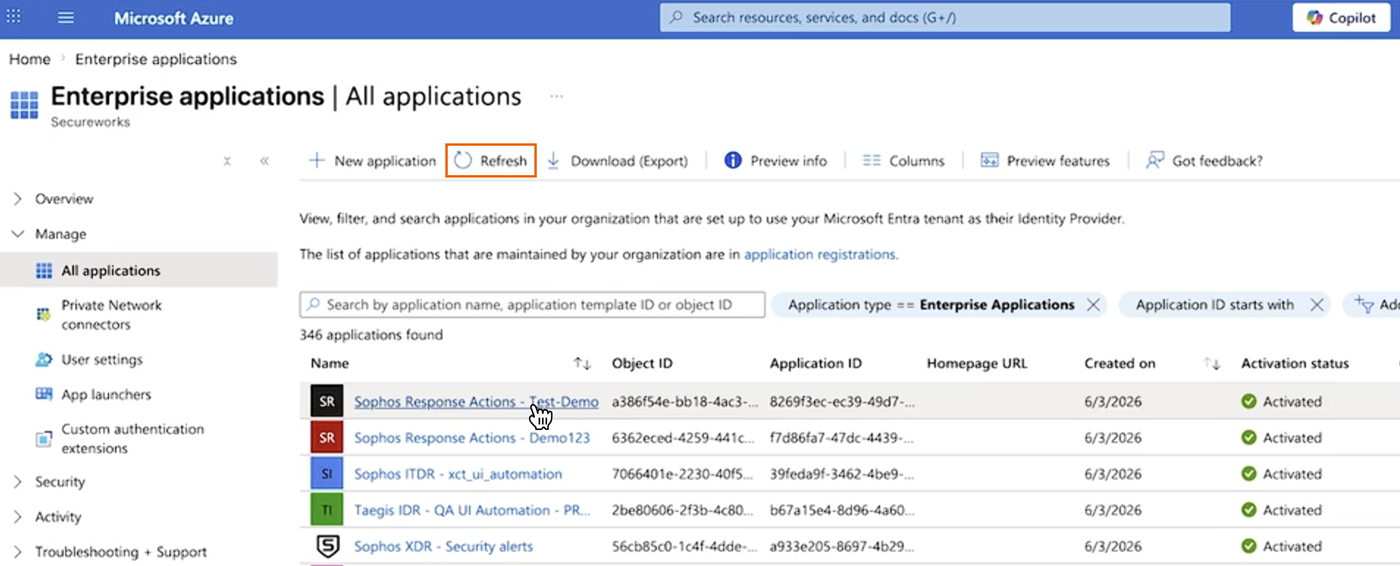
Task: Click Download (Export)
Action: pyautogui.click(x=616, y=161)
